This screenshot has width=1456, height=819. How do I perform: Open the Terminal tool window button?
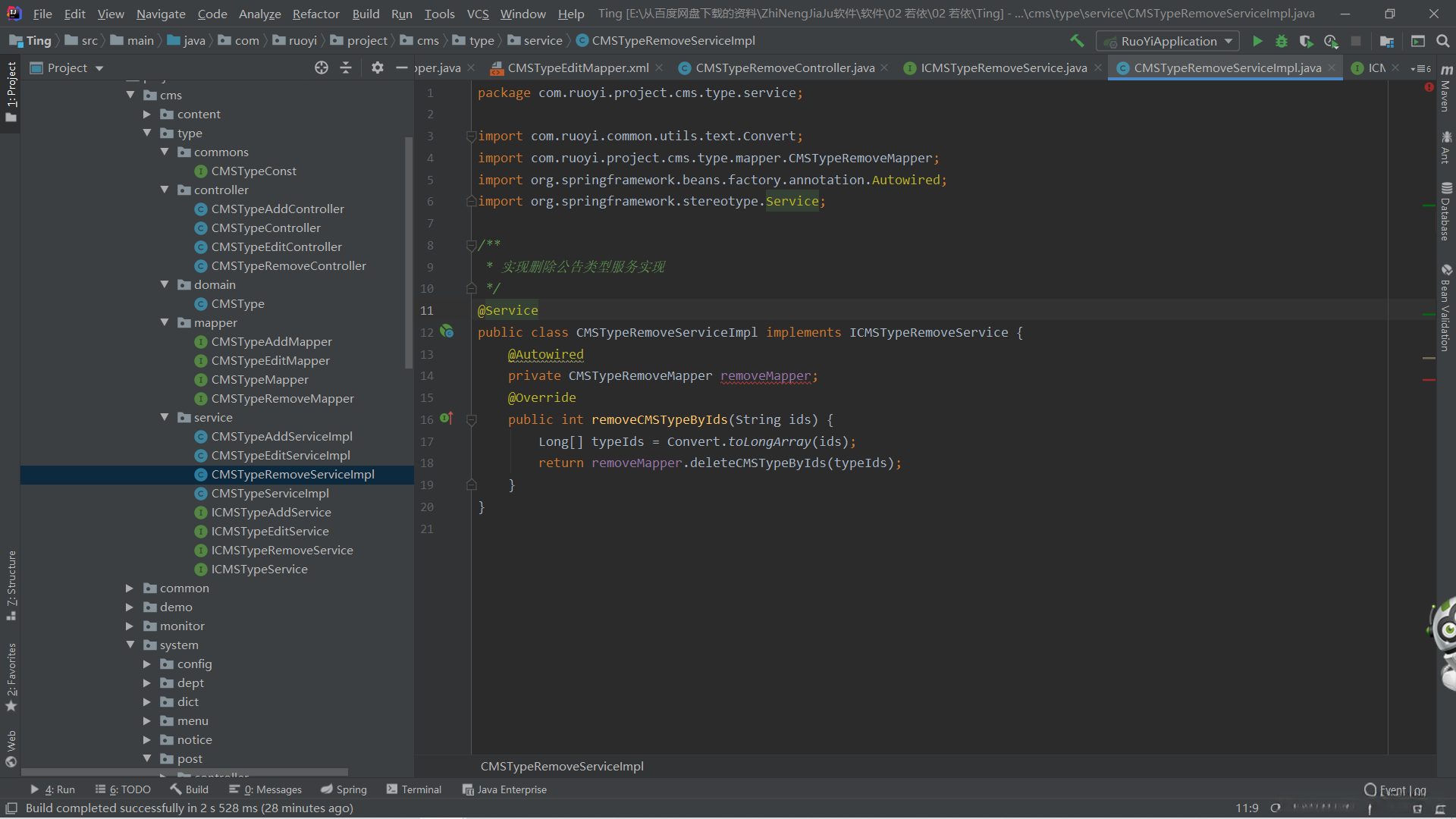coord(414,789)
